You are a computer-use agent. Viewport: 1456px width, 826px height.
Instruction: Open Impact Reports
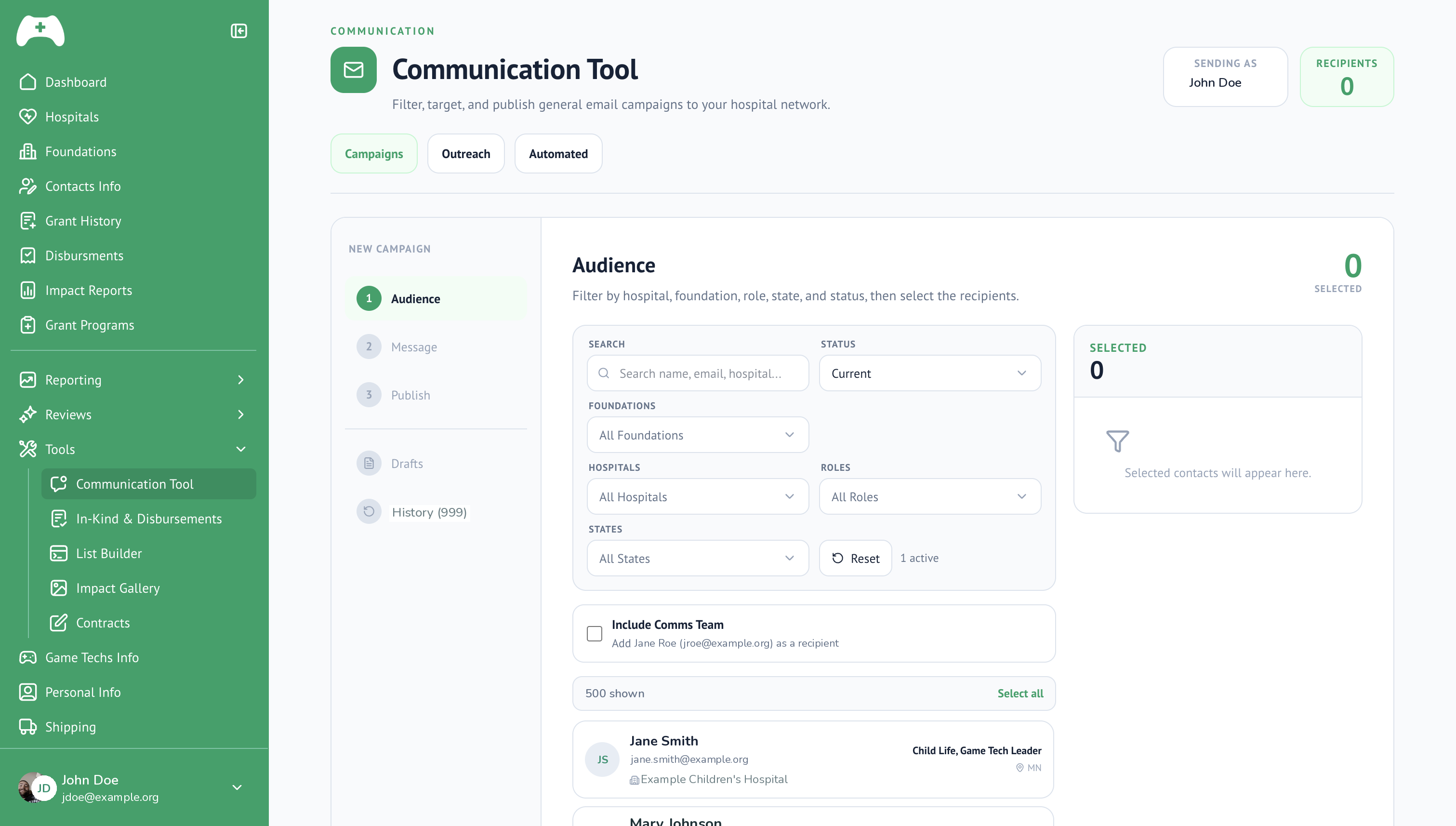[133, 290]
